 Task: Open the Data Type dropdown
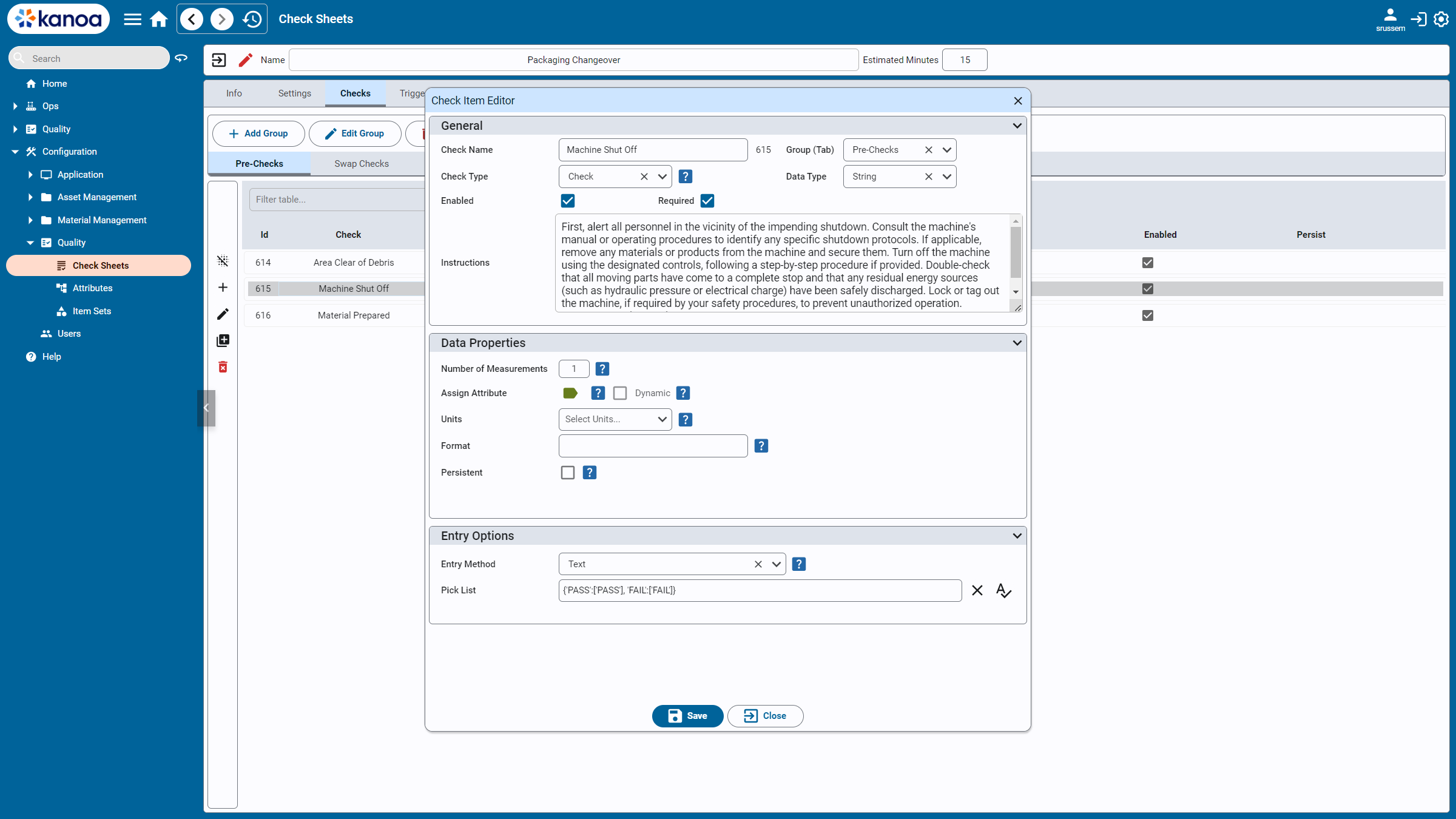click(945, 176)
